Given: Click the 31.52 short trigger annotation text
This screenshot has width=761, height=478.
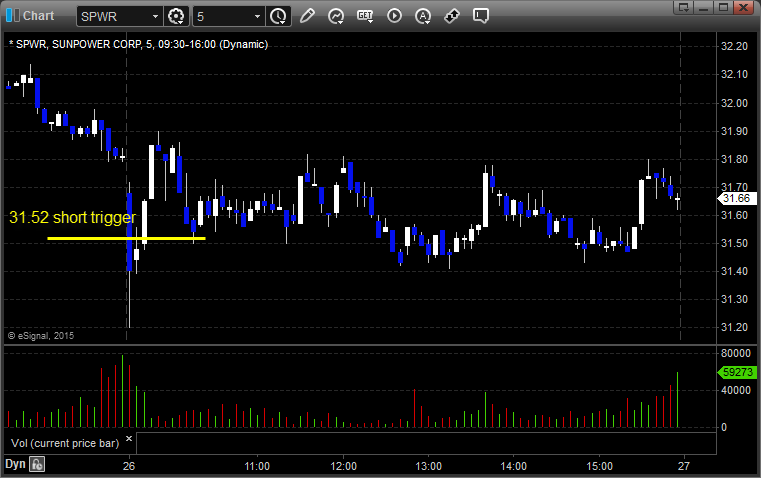Looking at the screenshot, I should pyautogui.click(x=72, y=216).
